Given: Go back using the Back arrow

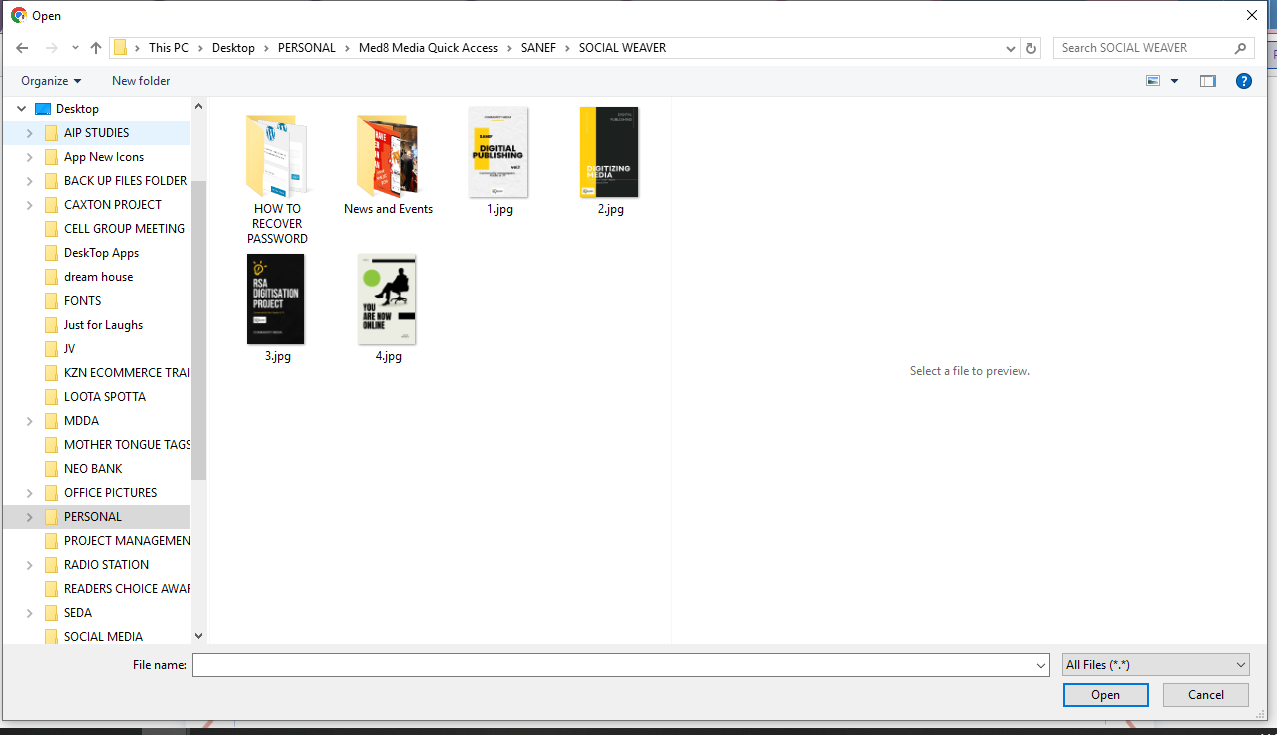Looking at the screenshot, I should (22, 48).
